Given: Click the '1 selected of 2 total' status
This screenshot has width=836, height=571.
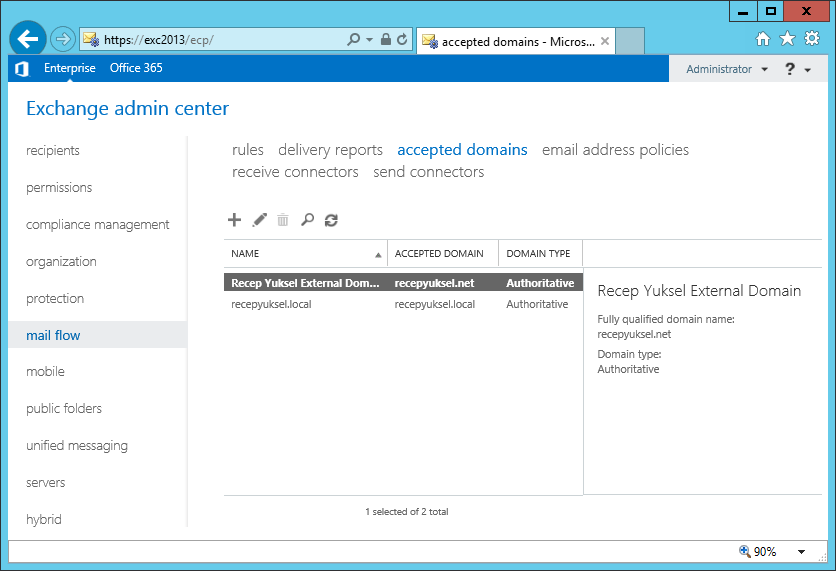Looking at the screenshot, I should [407, 512].
